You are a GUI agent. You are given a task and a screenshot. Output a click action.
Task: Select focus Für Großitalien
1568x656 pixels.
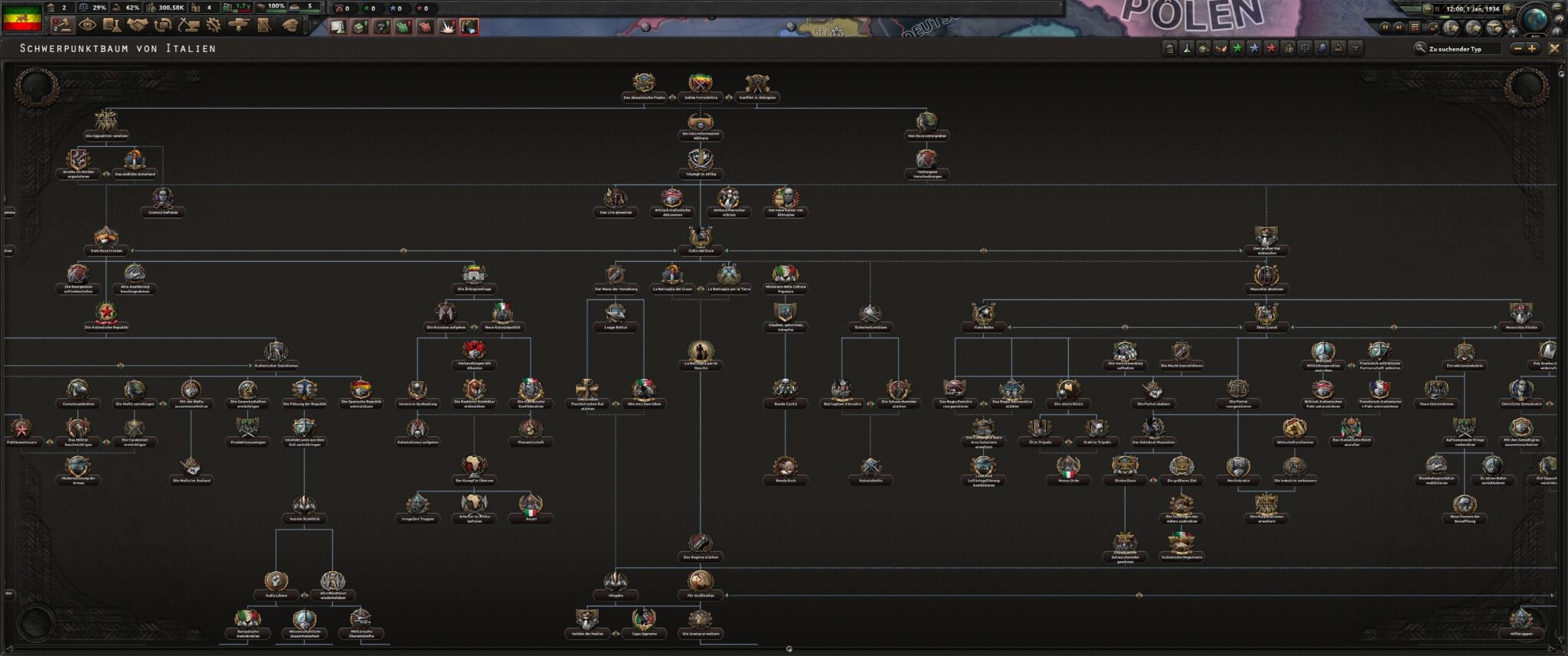coord(701,584)
